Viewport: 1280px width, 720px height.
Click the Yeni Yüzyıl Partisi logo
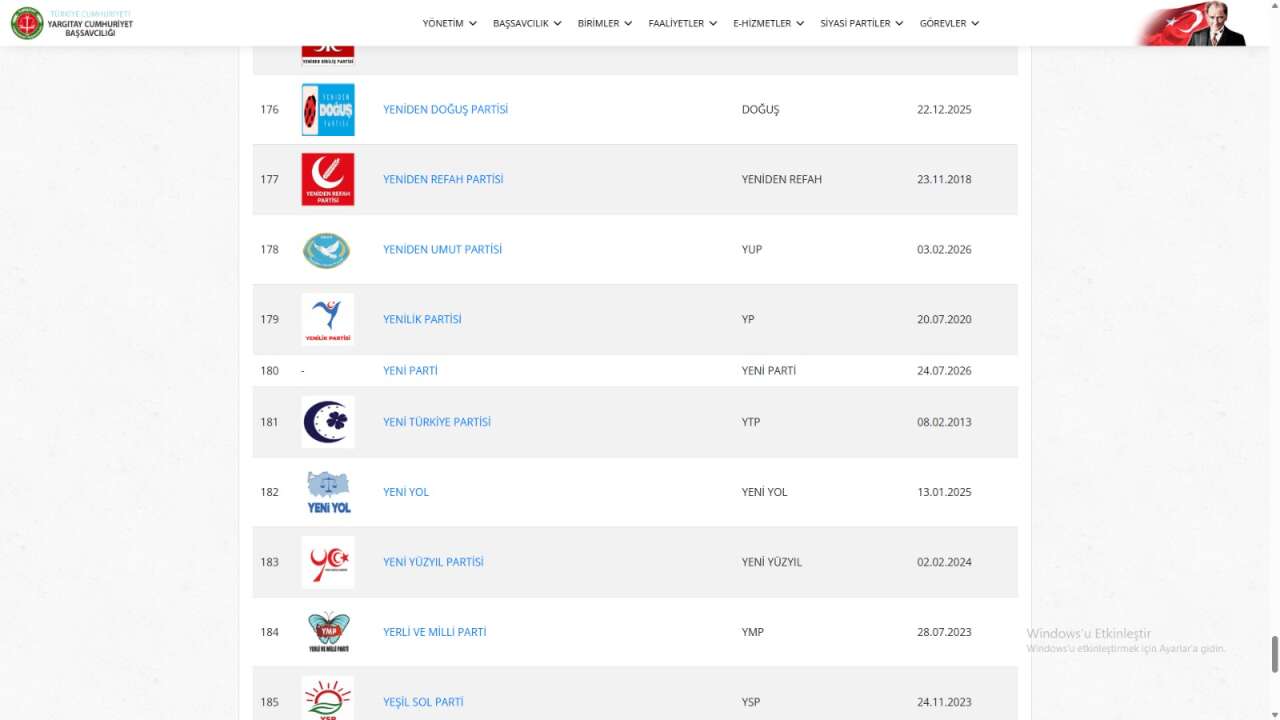tap(328, 562)
